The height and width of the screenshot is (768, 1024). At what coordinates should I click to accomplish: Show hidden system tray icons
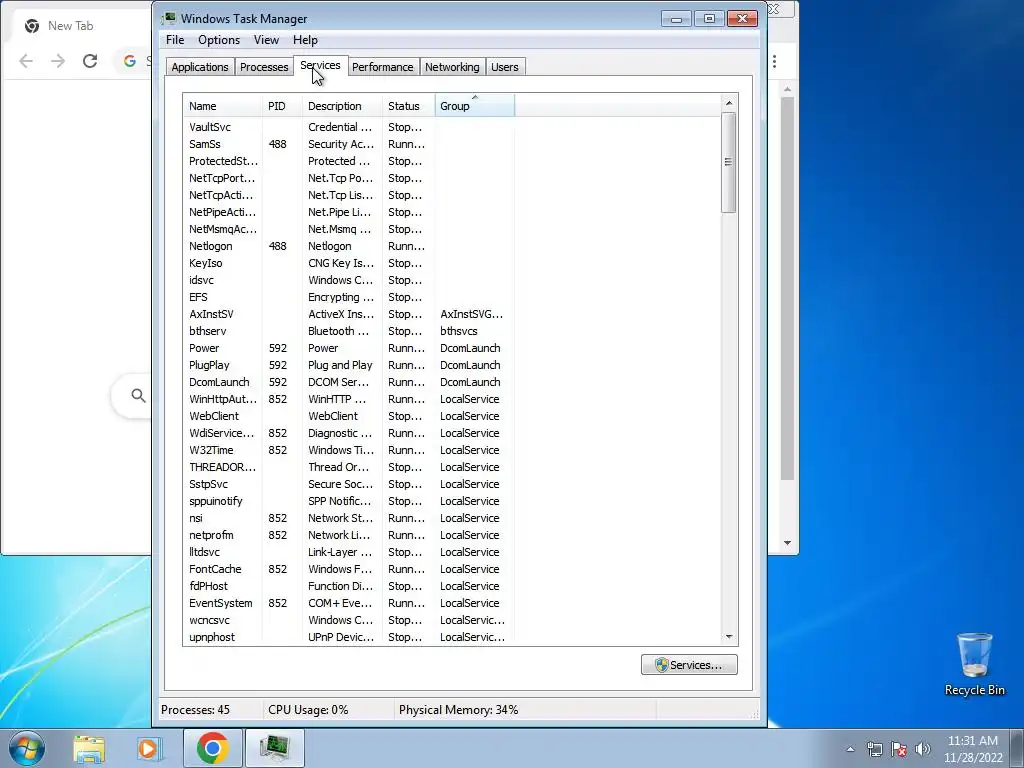[850, 749]
